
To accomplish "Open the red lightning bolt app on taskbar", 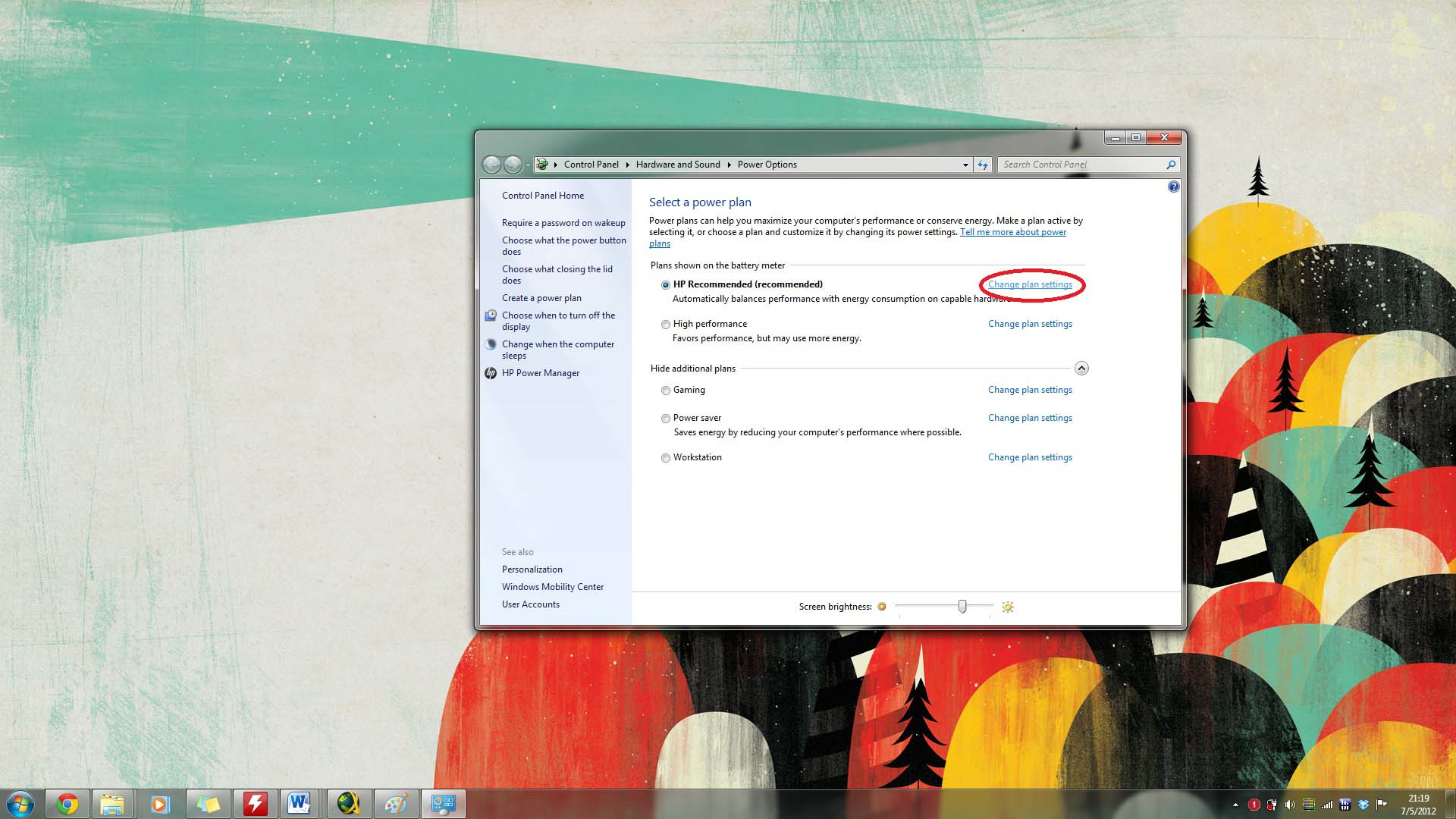I will pyautogui.click(x=255, y=804).
